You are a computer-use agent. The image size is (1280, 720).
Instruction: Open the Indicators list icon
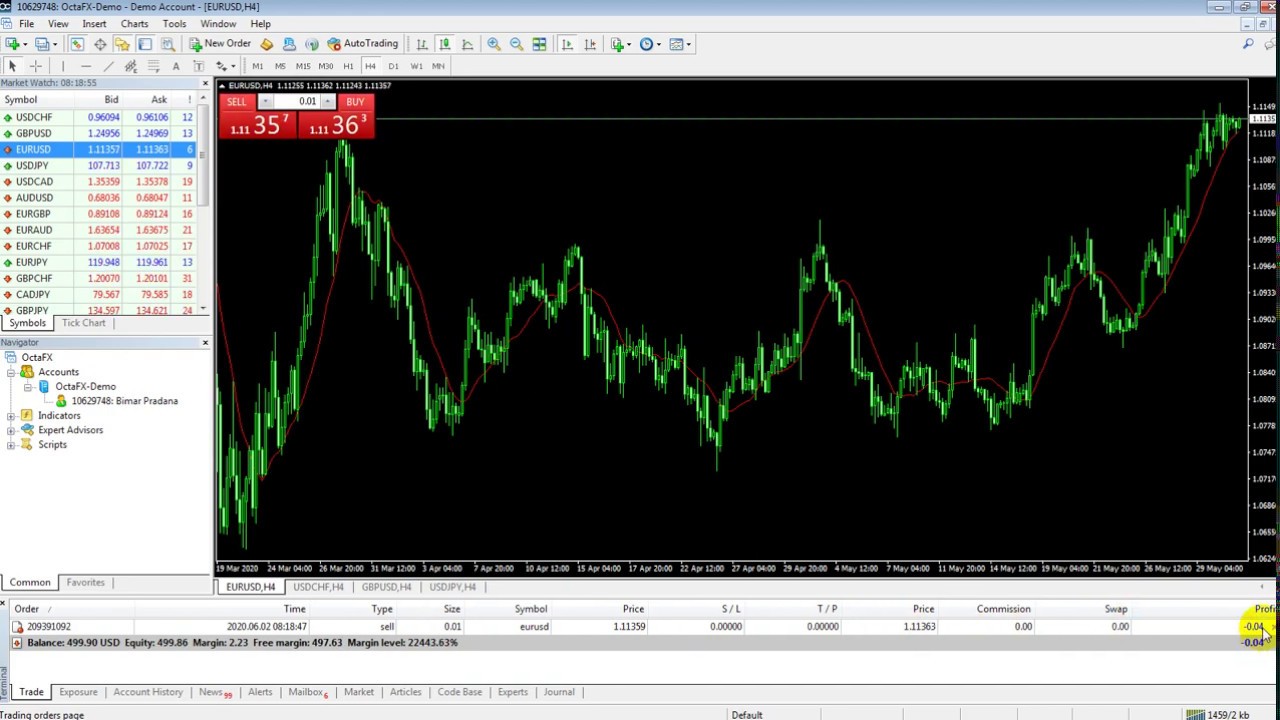619,44
